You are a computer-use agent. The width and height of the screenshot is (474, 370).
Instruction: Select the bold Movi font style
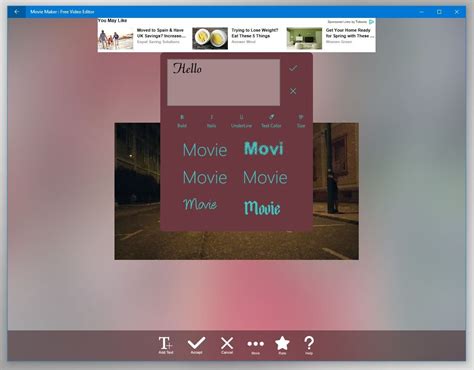point(264,148)
